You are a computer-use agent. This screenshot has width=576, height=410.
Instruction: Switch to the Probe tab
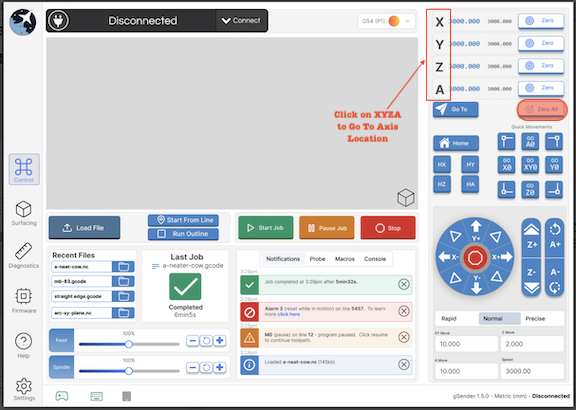point(317,259)
